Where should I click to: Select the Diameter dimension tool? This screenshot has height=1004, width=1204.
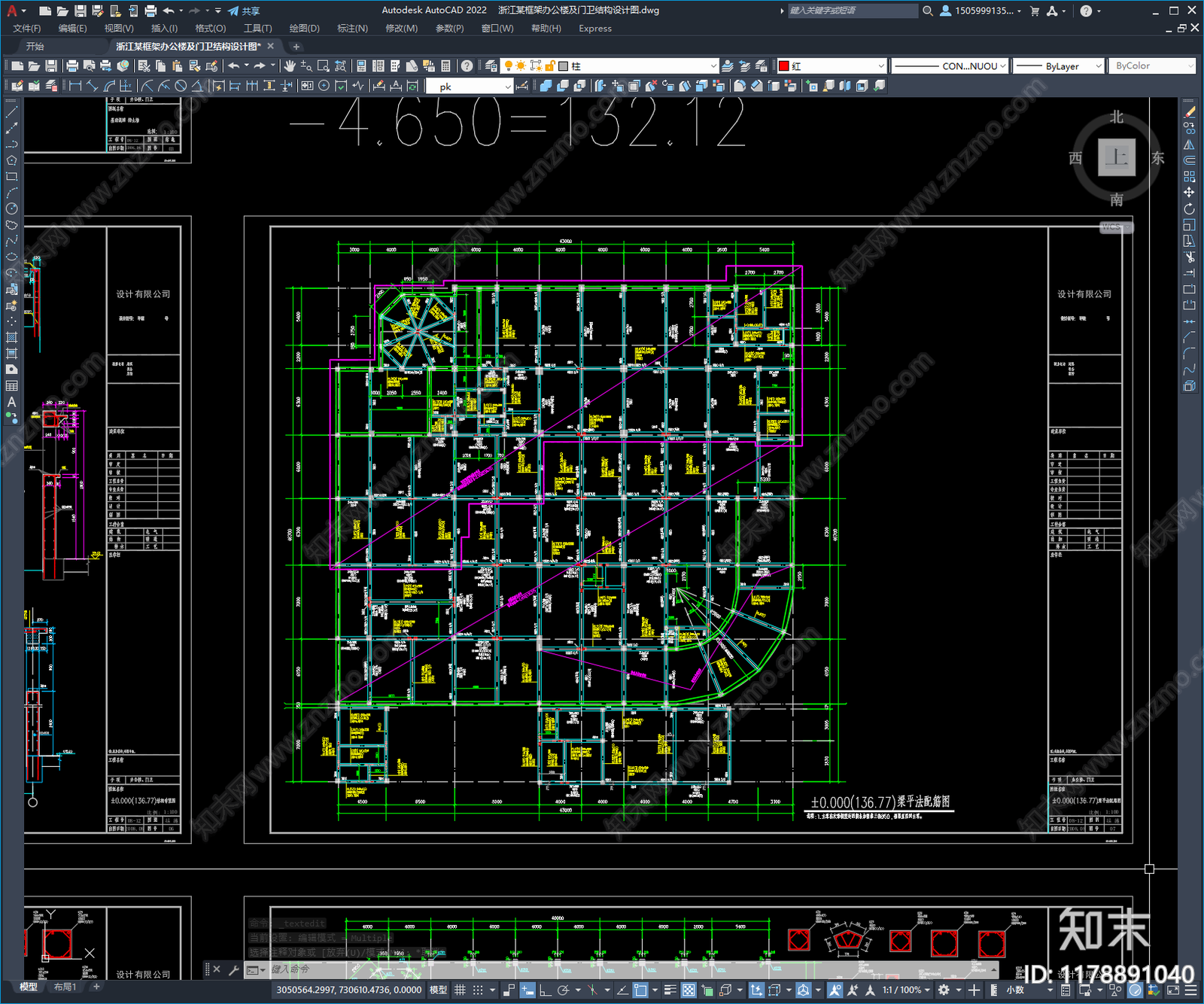coord(181,86)
